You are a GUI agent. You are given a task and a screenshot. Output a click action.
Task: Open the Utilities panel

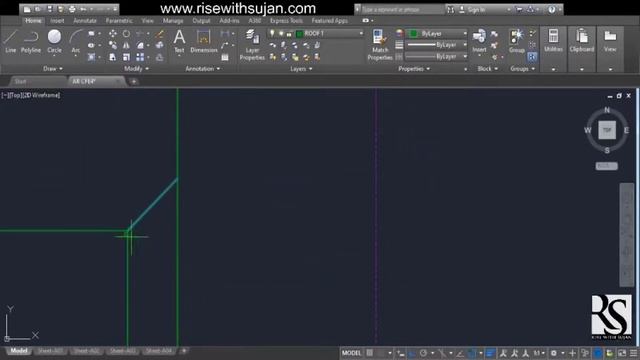coord(553,41)
